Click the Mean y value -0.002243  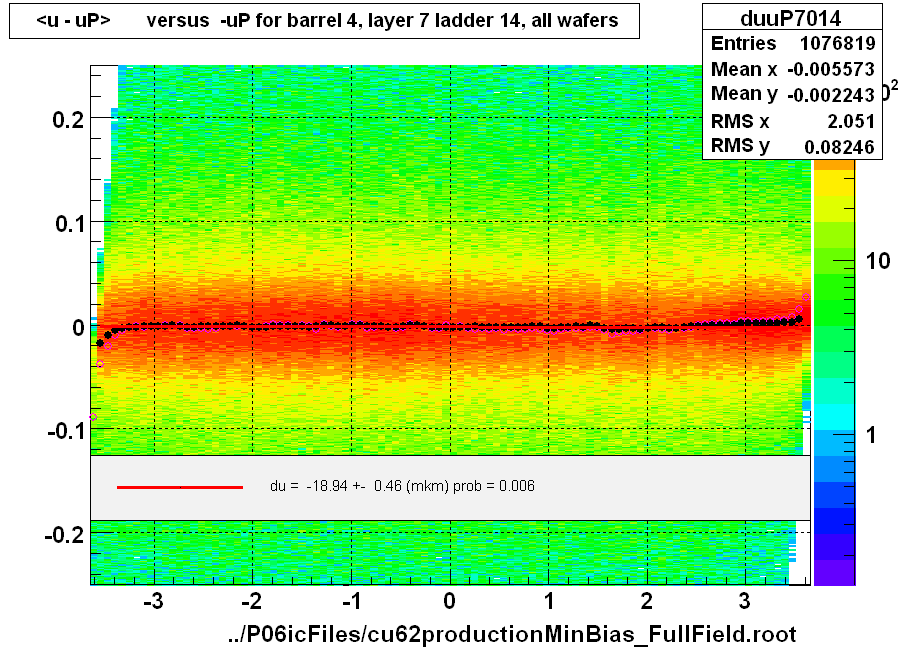tap(831, 95)
